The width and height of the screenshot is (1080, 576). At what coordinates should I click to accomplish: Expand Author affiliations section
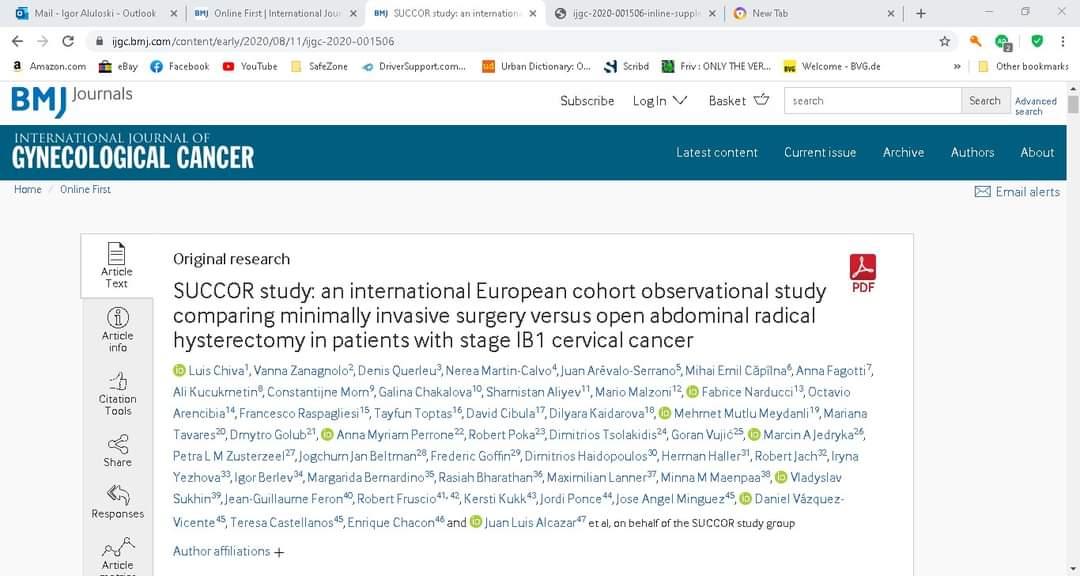point(228,551)
